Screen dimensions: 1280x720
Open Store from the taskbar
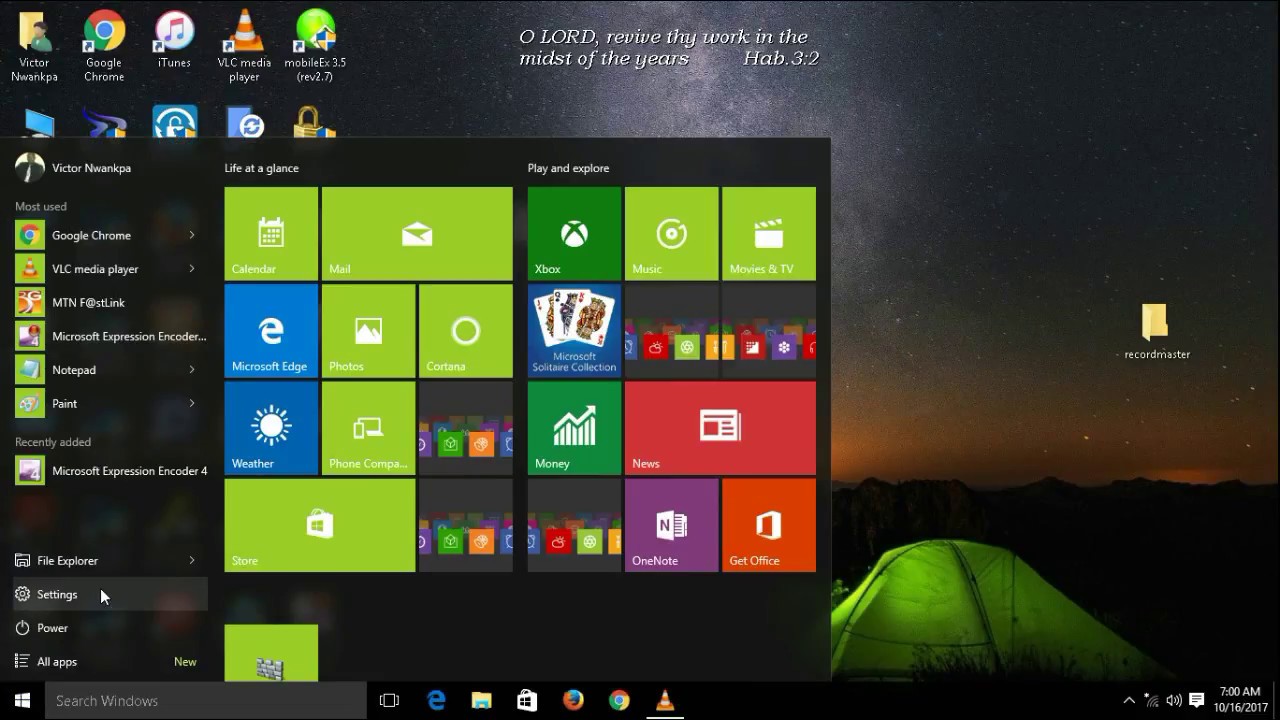[527, 701]
